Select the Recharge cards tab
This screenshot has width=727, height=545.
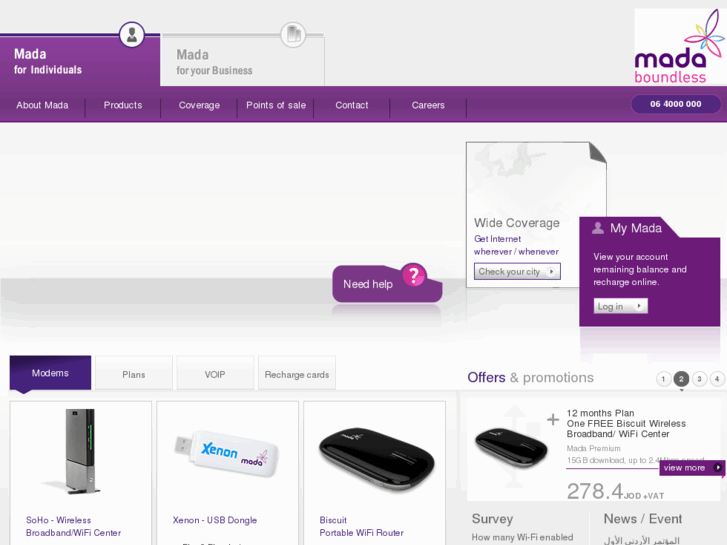tap(297, 374)
